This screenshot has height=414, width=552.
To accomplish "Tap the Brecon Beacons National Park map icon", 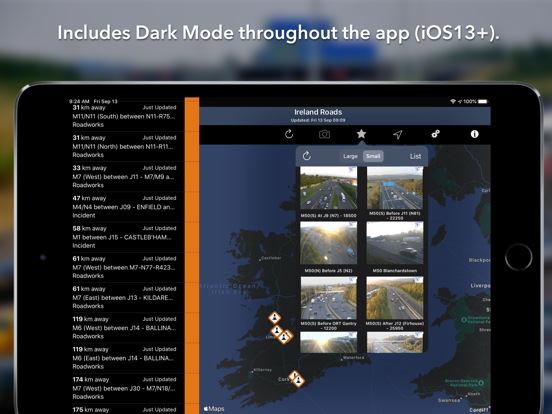I will (481, 383).
